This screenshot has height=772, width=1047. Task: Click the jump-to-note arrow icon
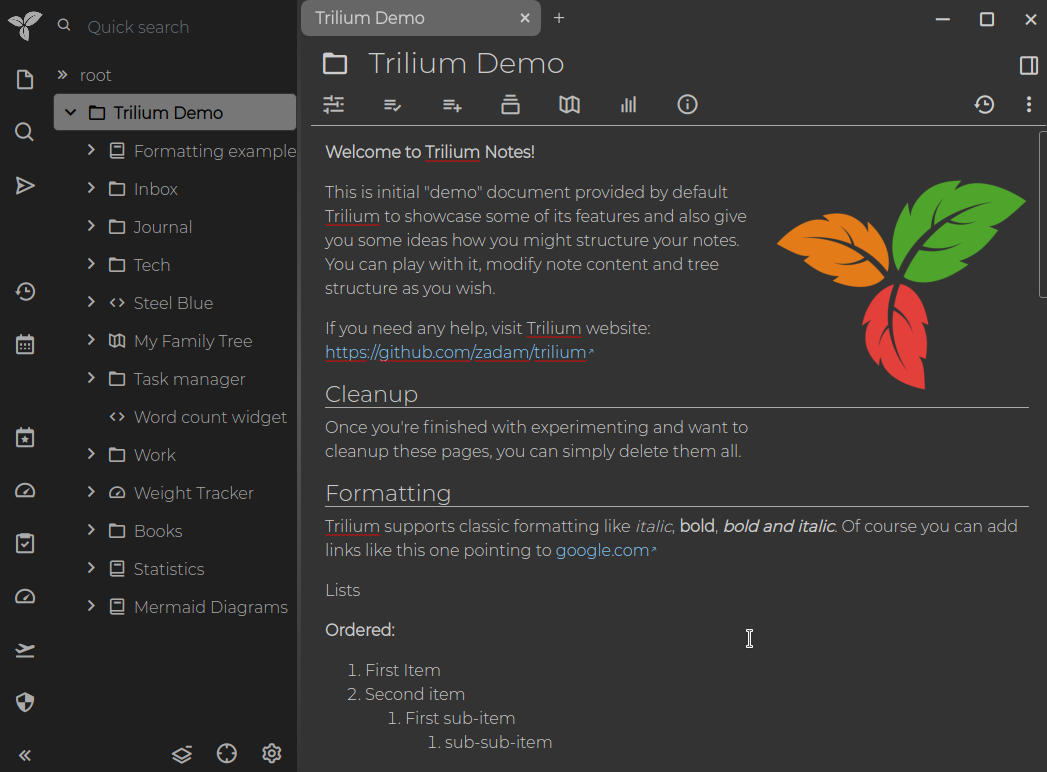[x=25, y=185]
